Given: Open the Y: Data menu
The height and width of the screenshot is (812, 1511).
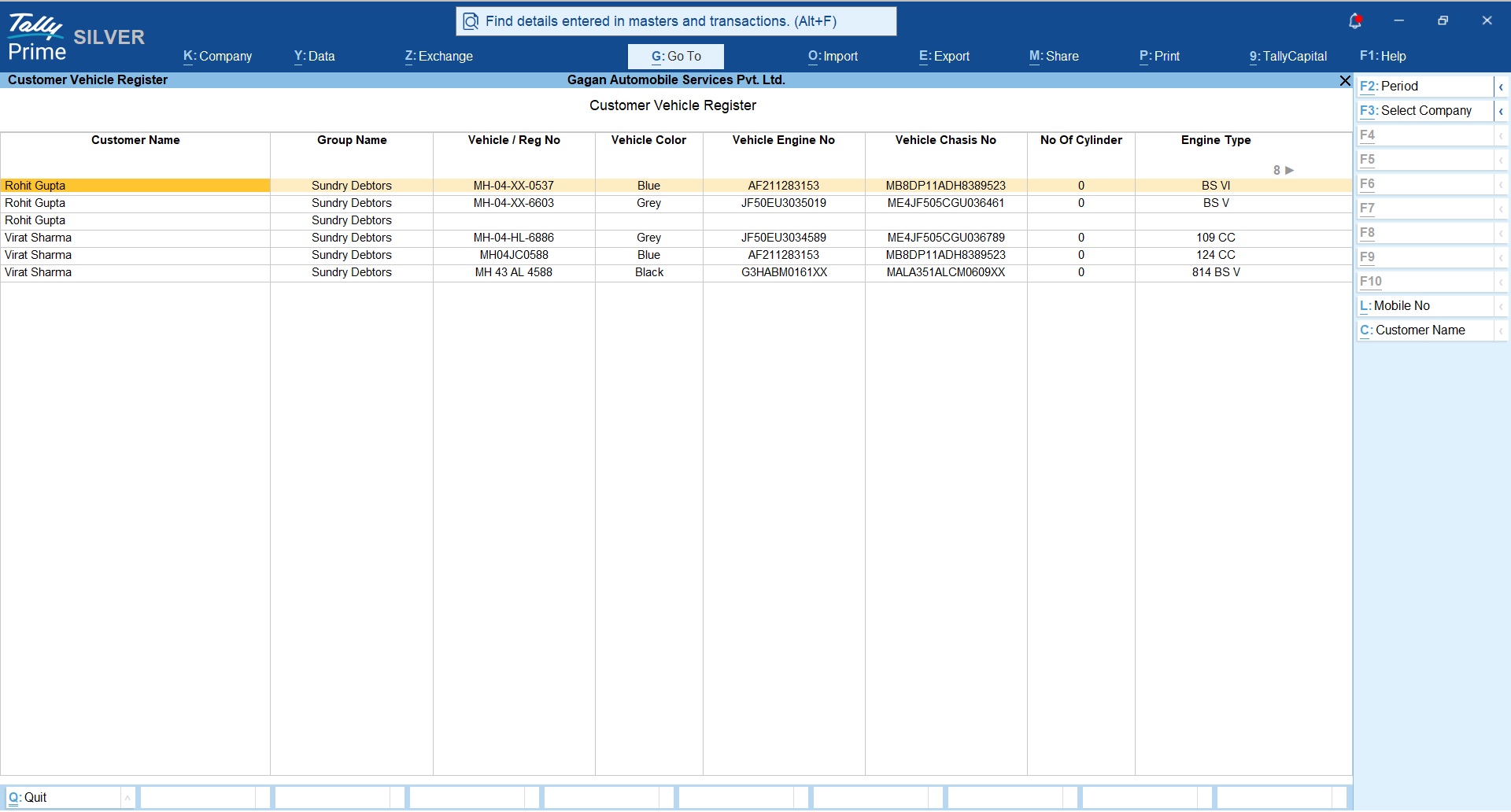Looking at the screenshot, I should [x=314, y=57].
